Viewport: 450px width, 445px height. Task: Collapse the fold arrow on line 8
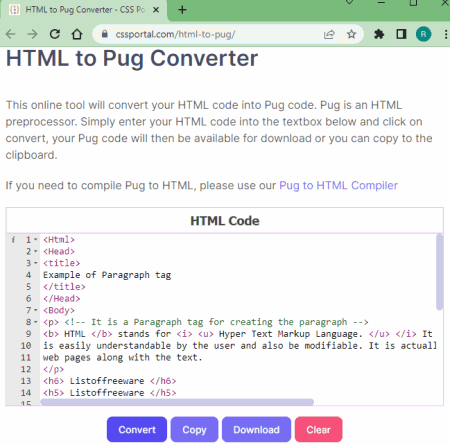coord(36,322)
